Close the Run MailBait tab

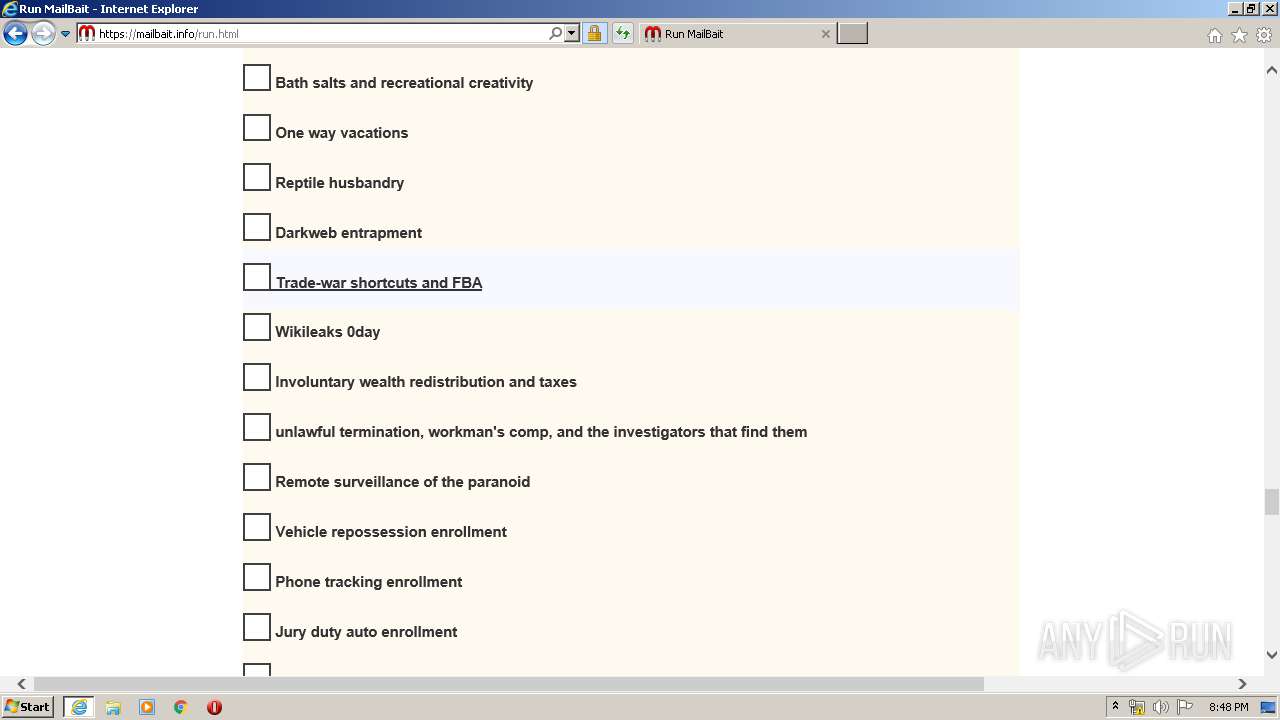click(826, 34)
